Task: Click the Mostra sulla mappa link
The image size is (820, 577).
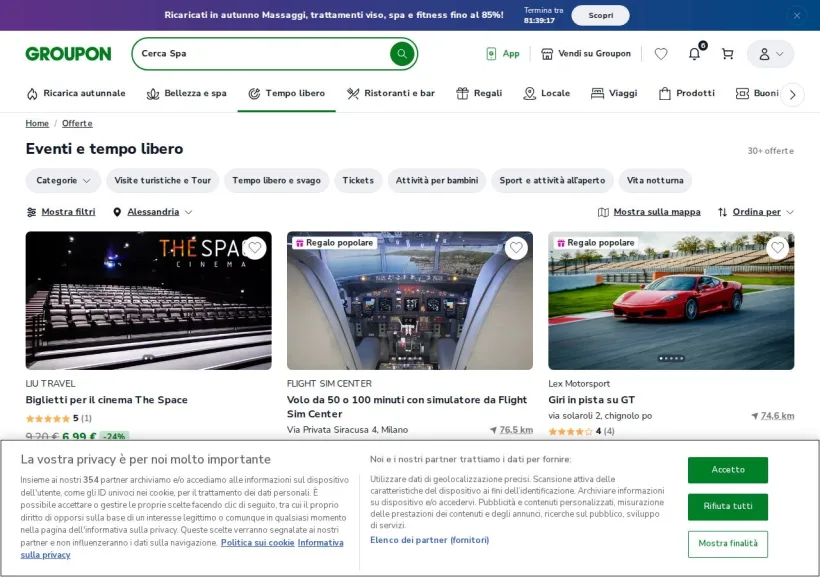Action: click(649, 212)
